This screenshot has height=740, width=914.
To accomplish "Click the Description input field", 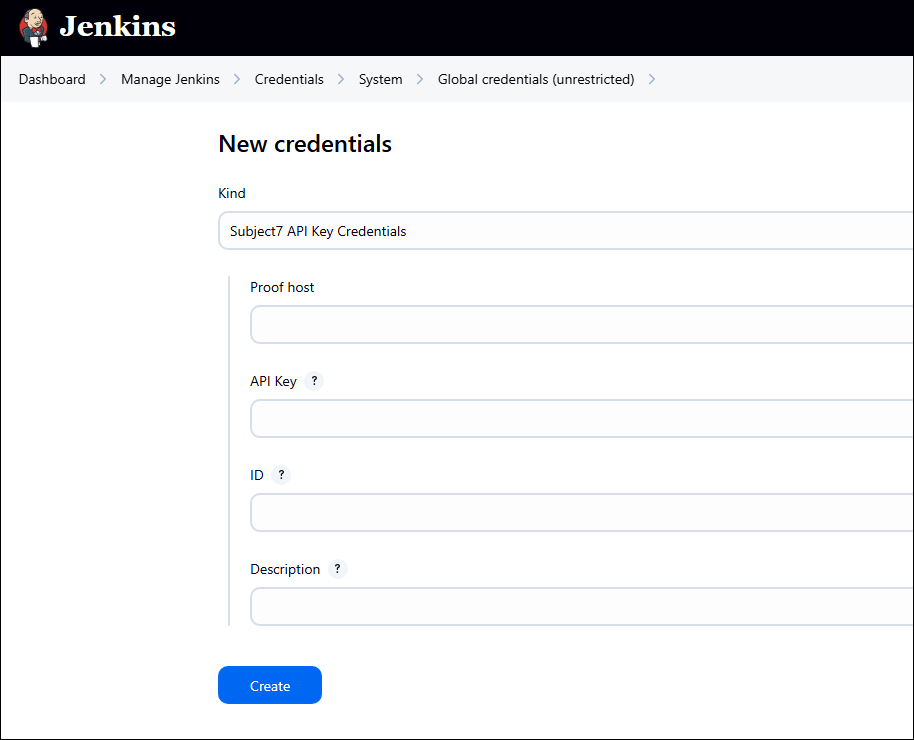I will (x=581, y=607).
